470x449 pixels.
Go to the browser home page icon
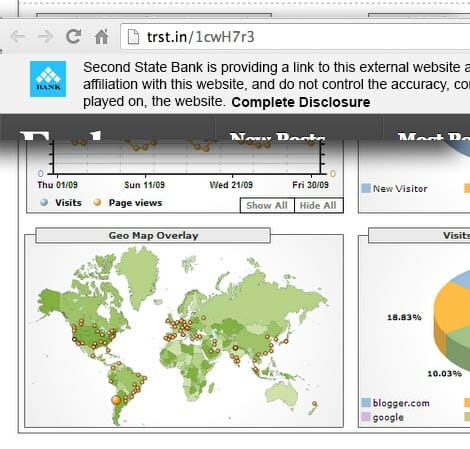(101, 36)
